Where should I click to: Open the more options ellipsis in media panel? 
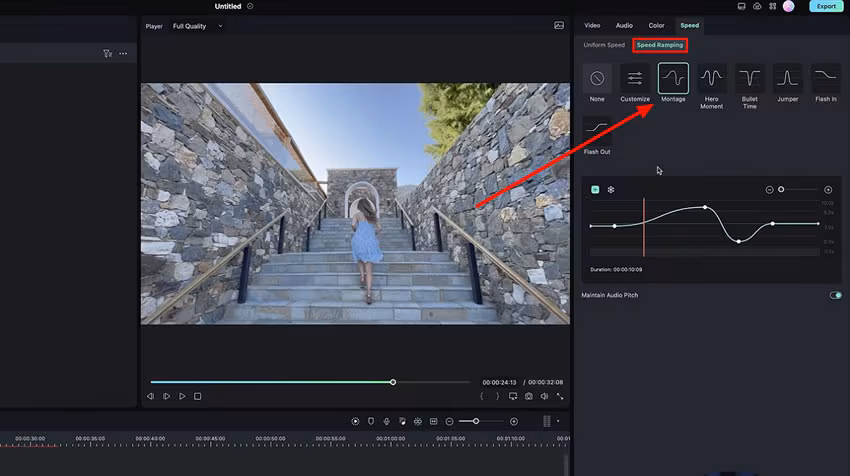(123, 53)
